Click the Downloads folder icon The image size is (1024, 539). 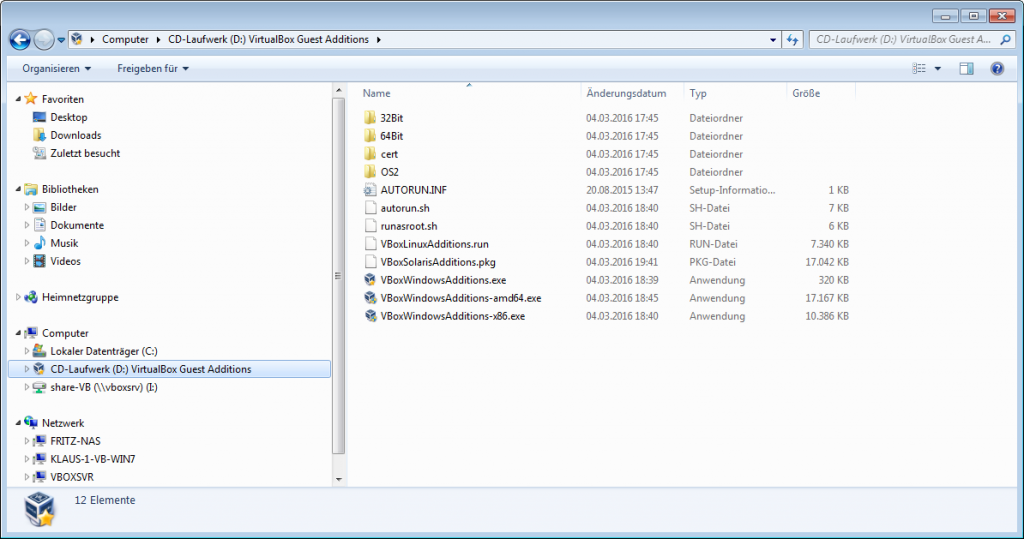point(39,135)
